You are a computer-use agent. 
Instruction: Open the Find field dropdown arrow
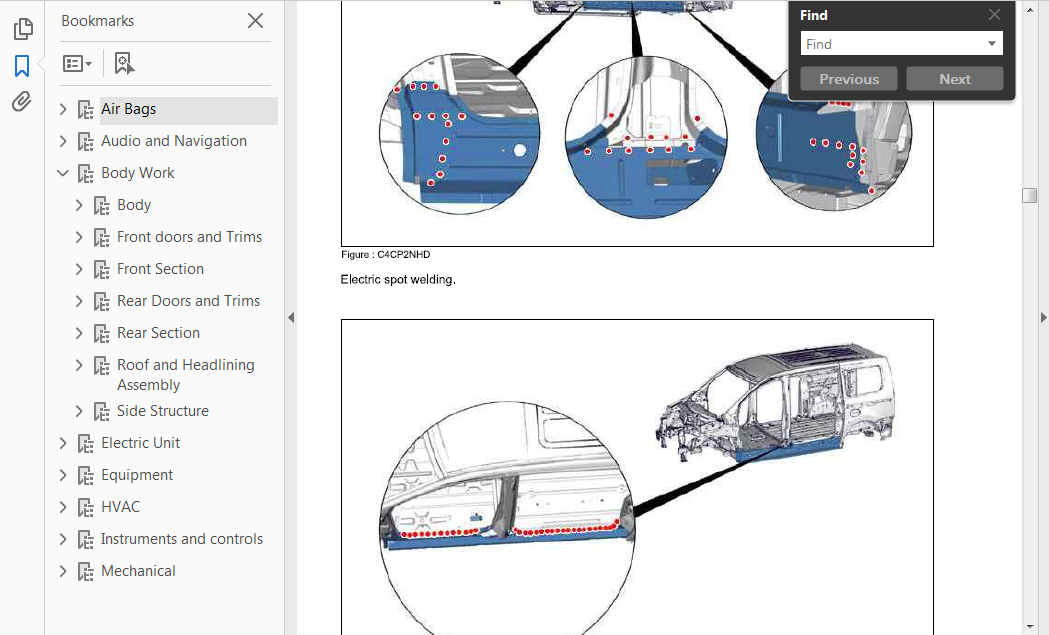coord(992,44)
